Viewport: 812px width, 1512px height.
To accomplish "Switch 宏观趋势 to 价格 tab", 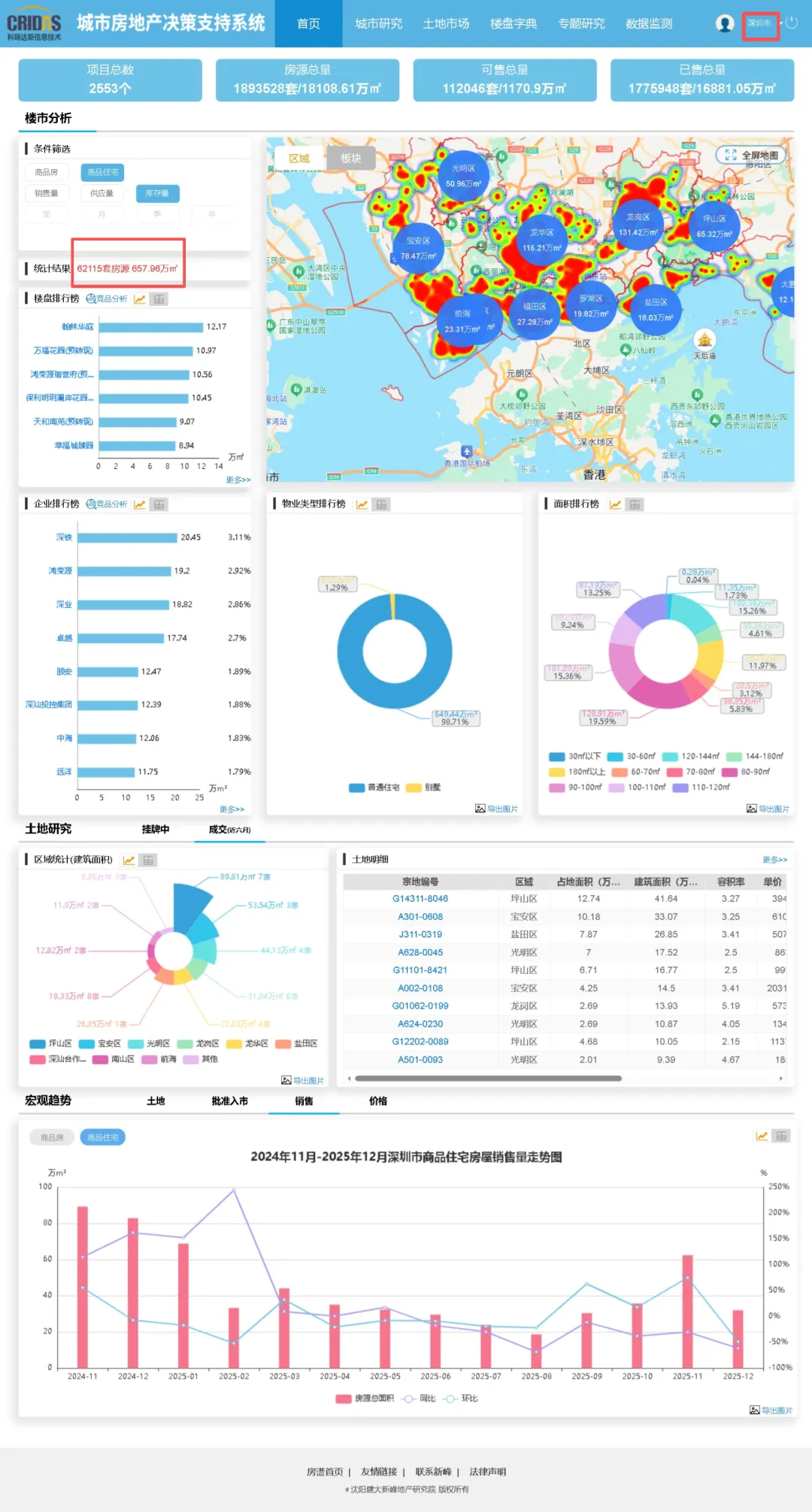I will pos(378,1100).
